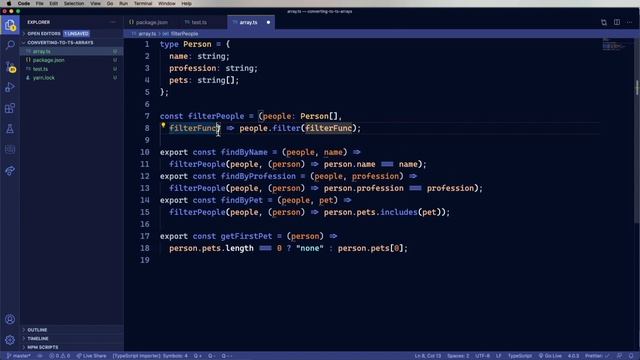Open the editor More Actions ellipsis
The image size is (640, 360).
tap(629, 22)
